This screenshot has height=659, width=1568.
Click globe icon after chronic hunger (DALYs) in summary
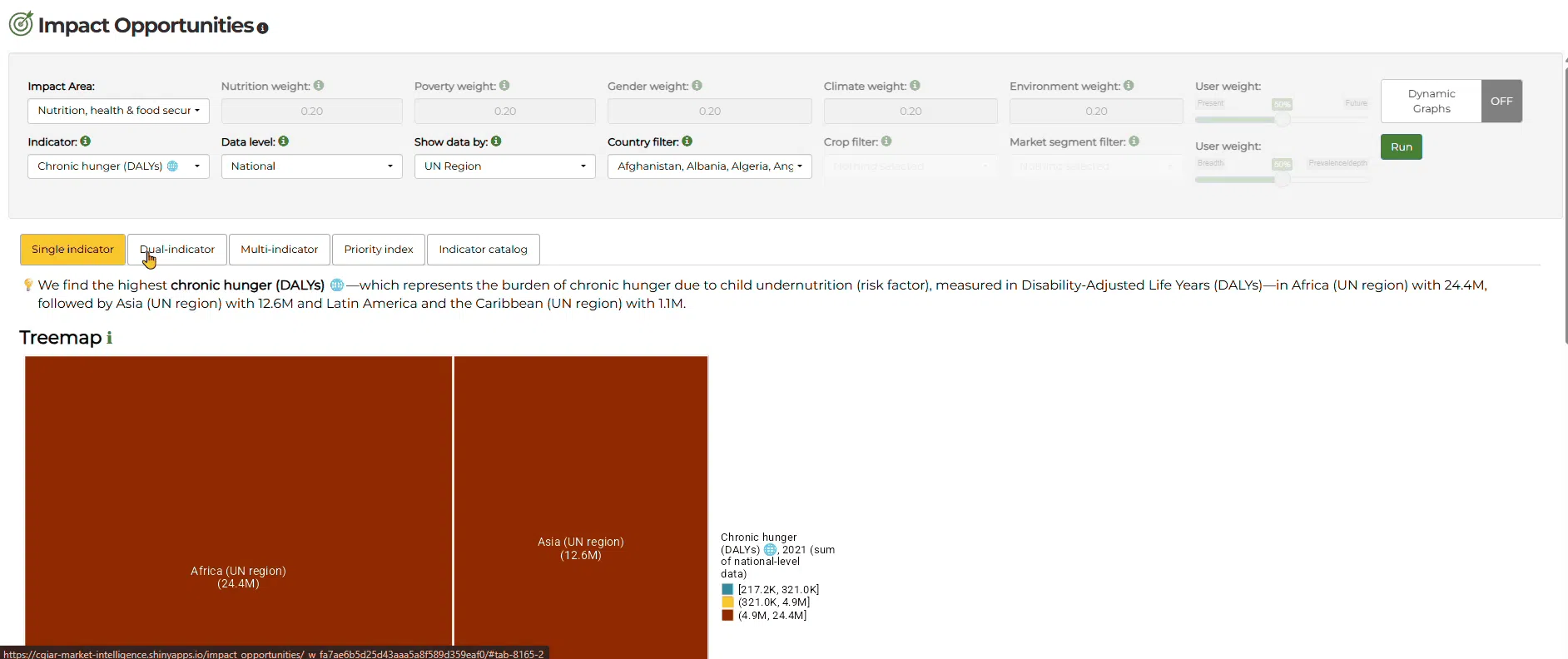pyautogui.click(x=337, y=285)
